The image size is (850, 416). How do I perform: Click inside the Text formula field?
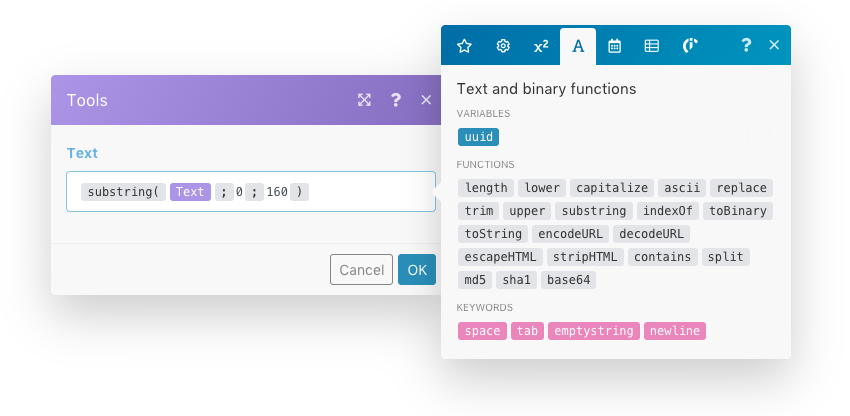tap(370, 192)
